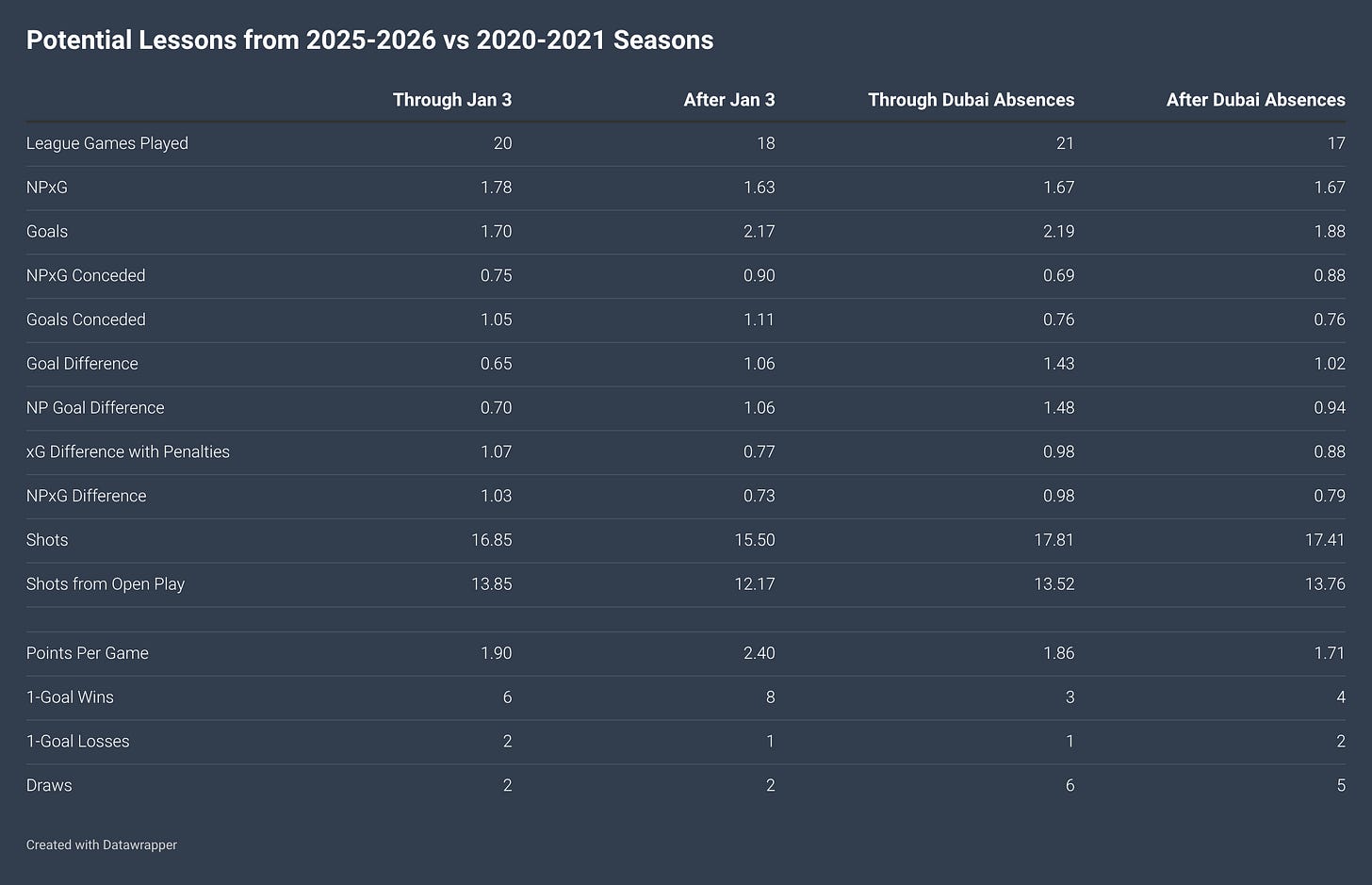Select 'After Dubai Absences' column header
The width and height of the screenshot is (1372, 885).
(1256, 100)
